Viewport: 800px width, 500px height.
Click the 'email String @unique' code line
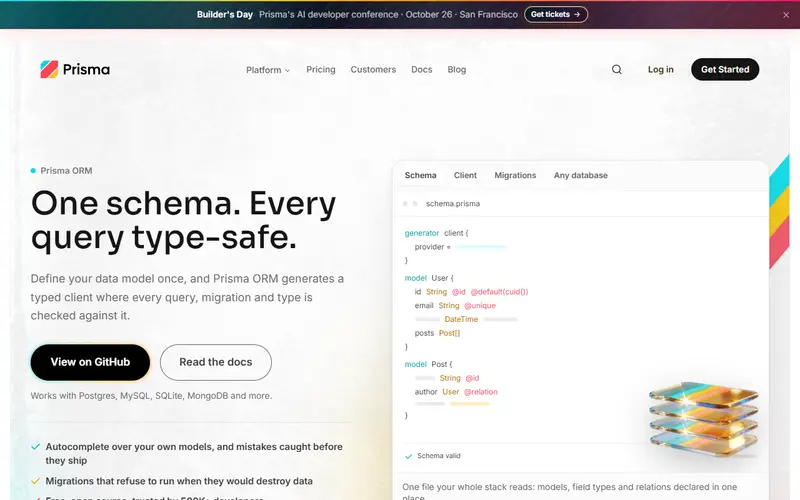[455, 306]
